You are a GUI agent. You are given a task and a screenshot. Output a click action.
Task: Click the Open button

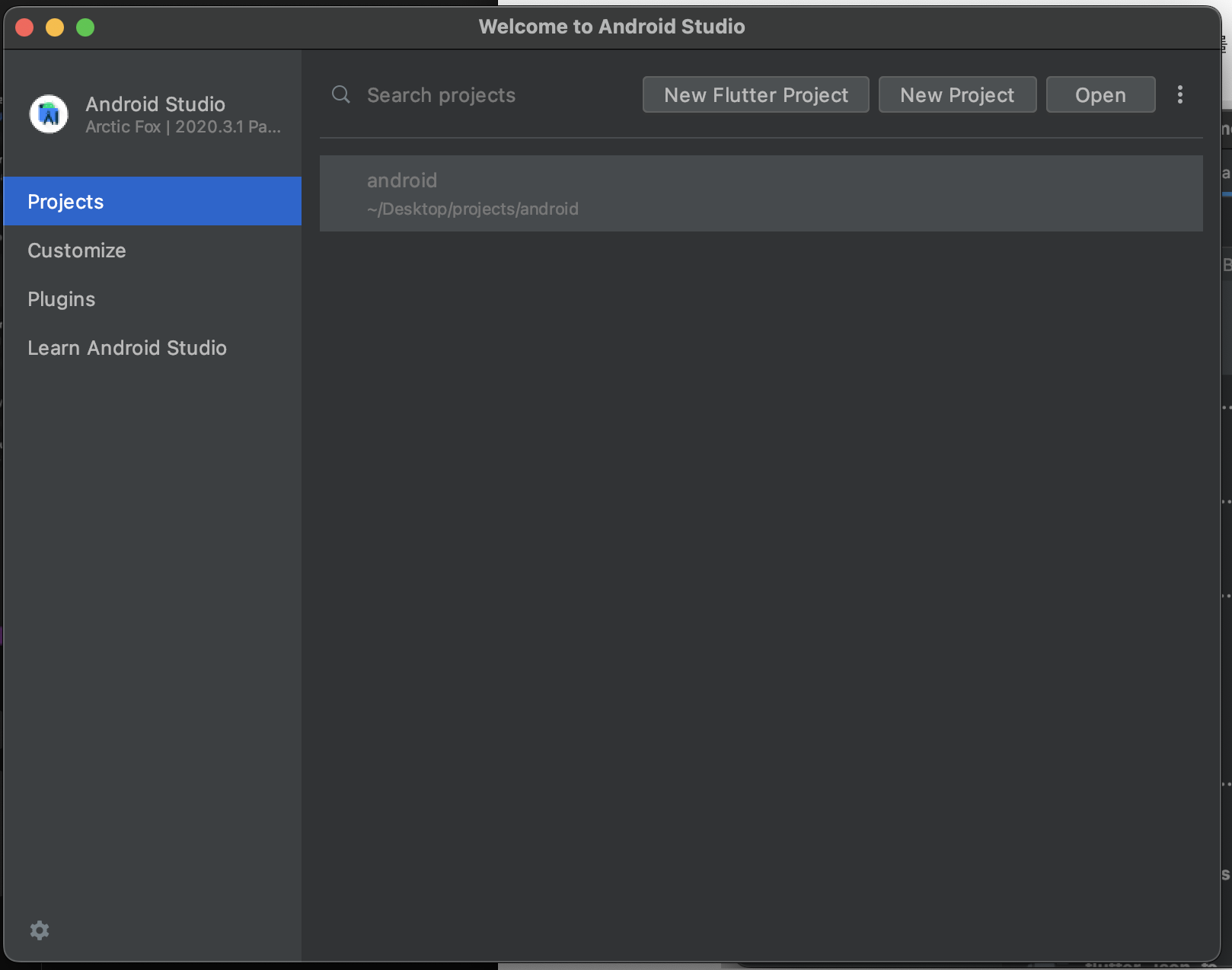tap(1100, 94)
